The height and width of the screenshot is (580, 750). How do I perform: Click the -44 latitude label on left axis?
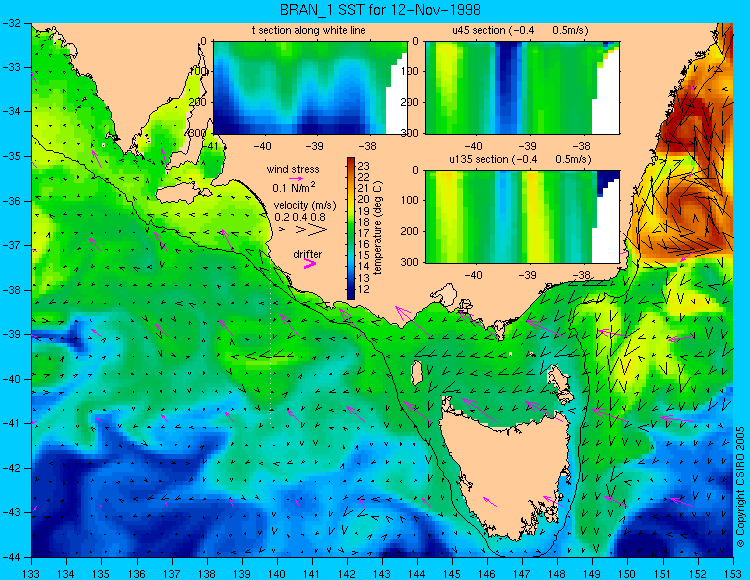tap(12, 557)
